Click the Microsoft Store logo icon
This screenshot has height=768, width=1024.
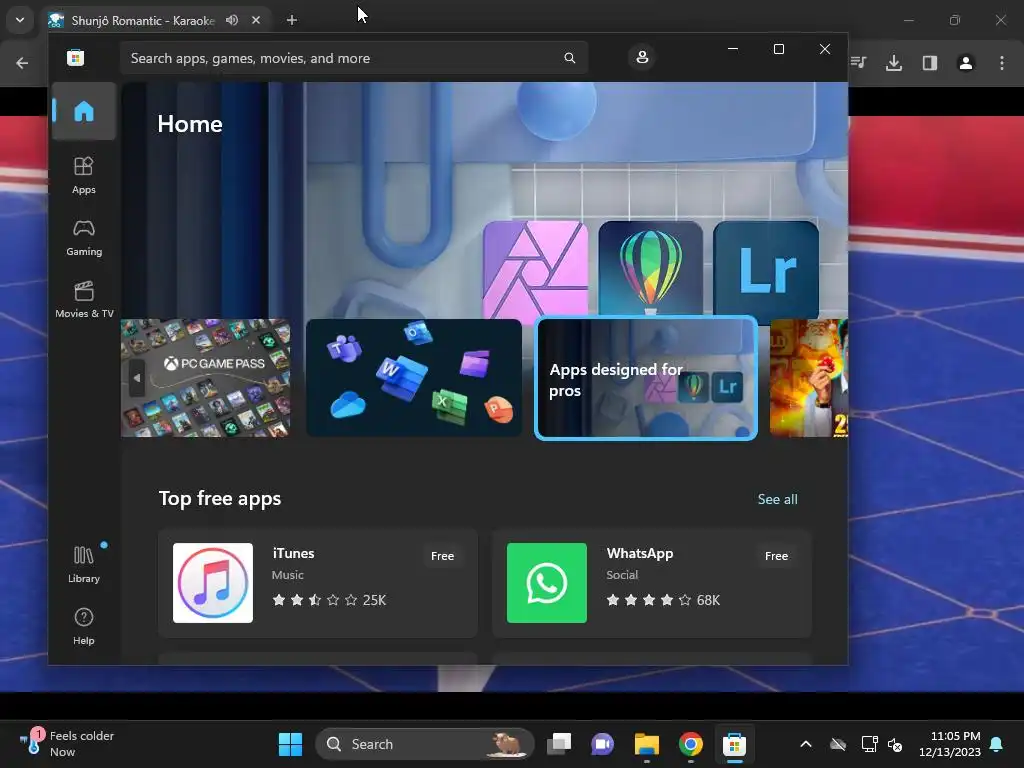(76, 57)
